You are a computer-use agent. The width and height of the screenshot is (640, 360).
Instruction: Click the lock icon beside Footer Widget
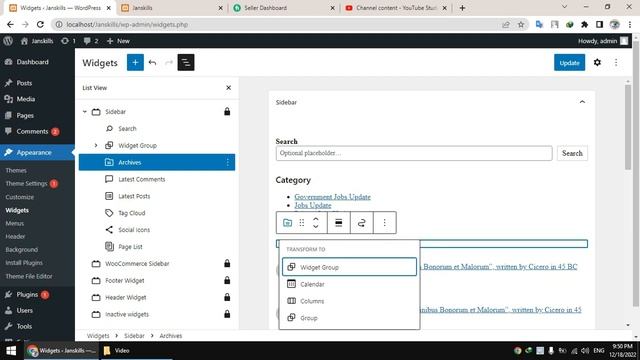click(227, 280)
